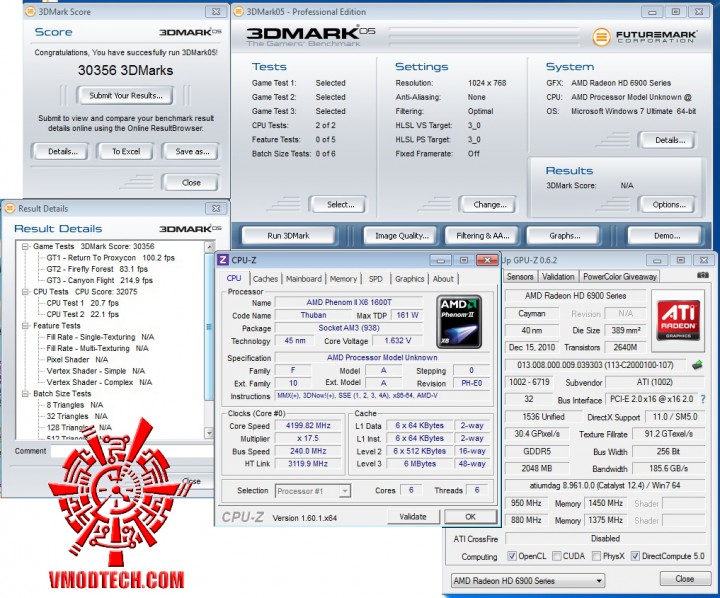Open System Details button in 3DMark05

tap(669, 140)
